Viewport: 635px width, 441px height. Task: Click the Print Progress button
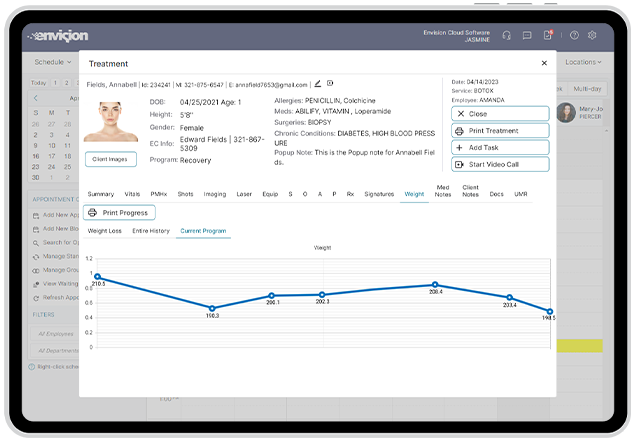coord(119,212)
